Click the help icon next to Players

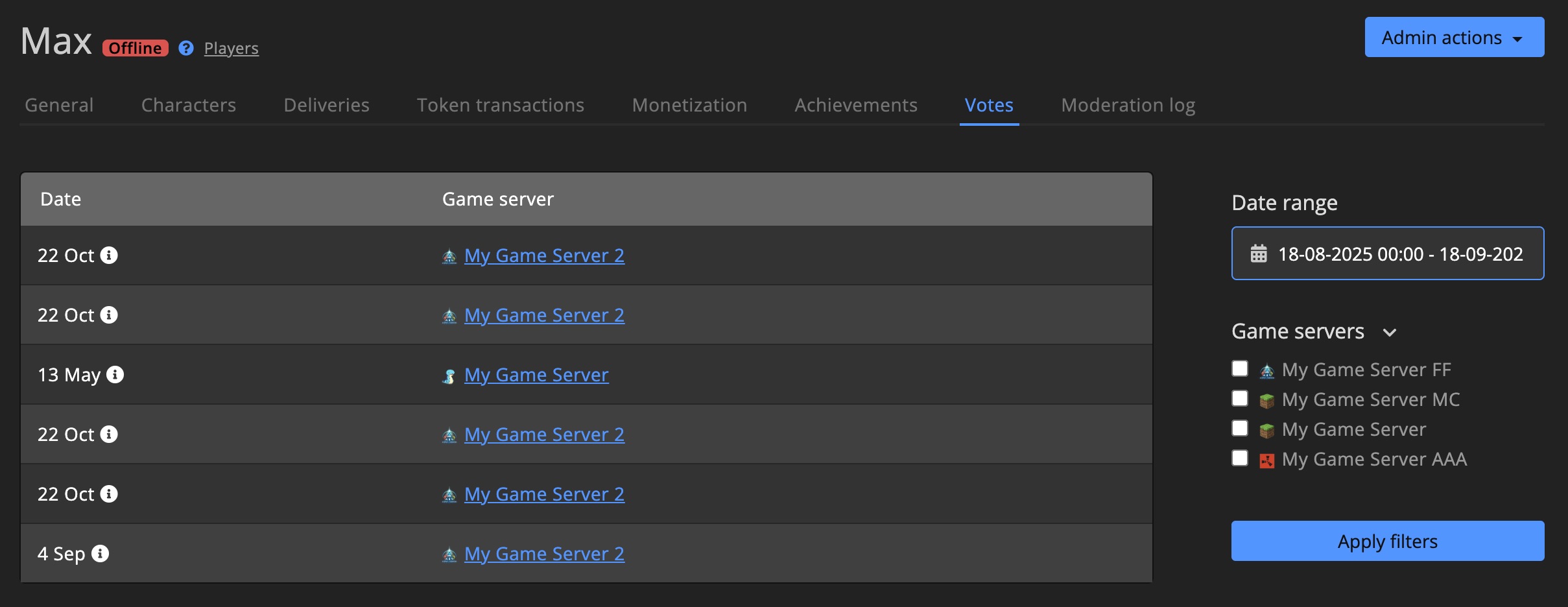click(185, 48)
